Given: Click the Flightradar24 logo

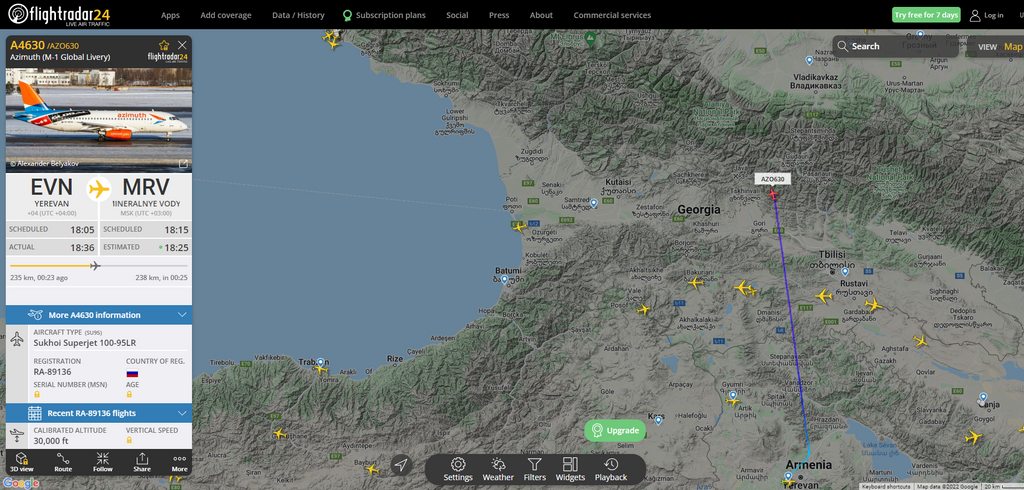Looking at the screenshot, I should [x=59, y=14].
